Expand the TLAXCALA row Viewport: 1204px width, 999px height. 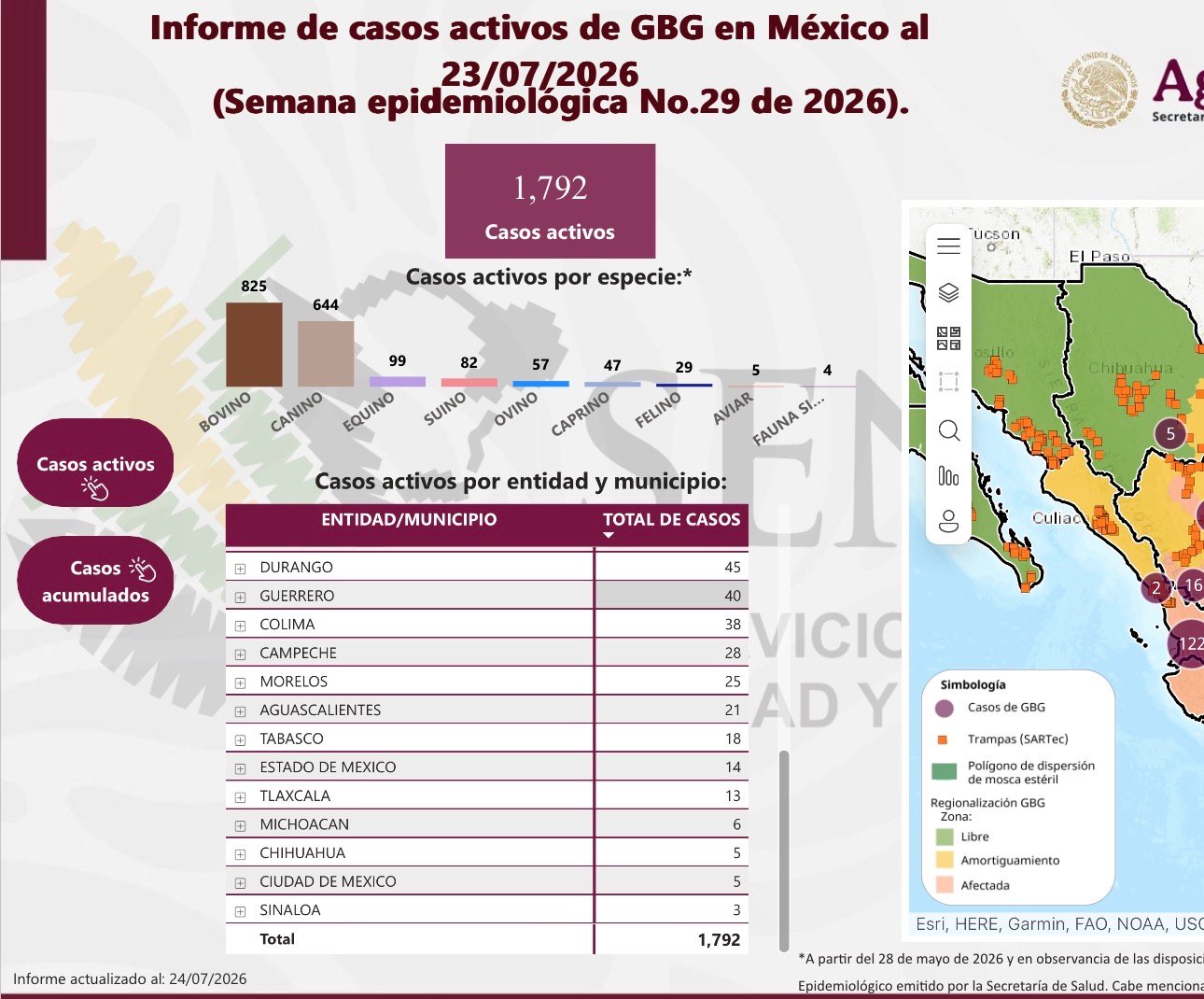pyautogui.click(x=240, y=797)
